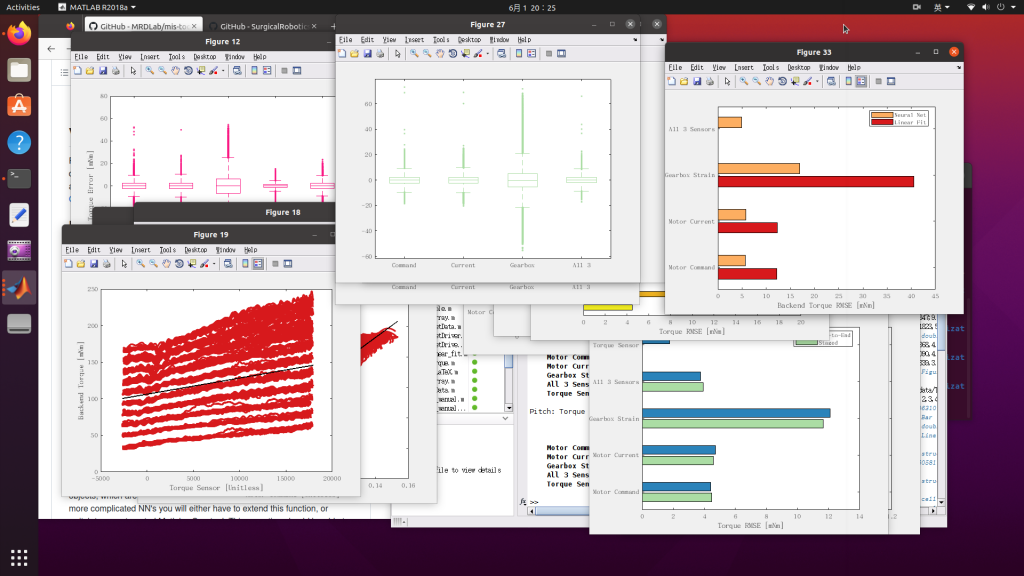Activate Rotate 3D tool in Figure 12

coord(188,71)
